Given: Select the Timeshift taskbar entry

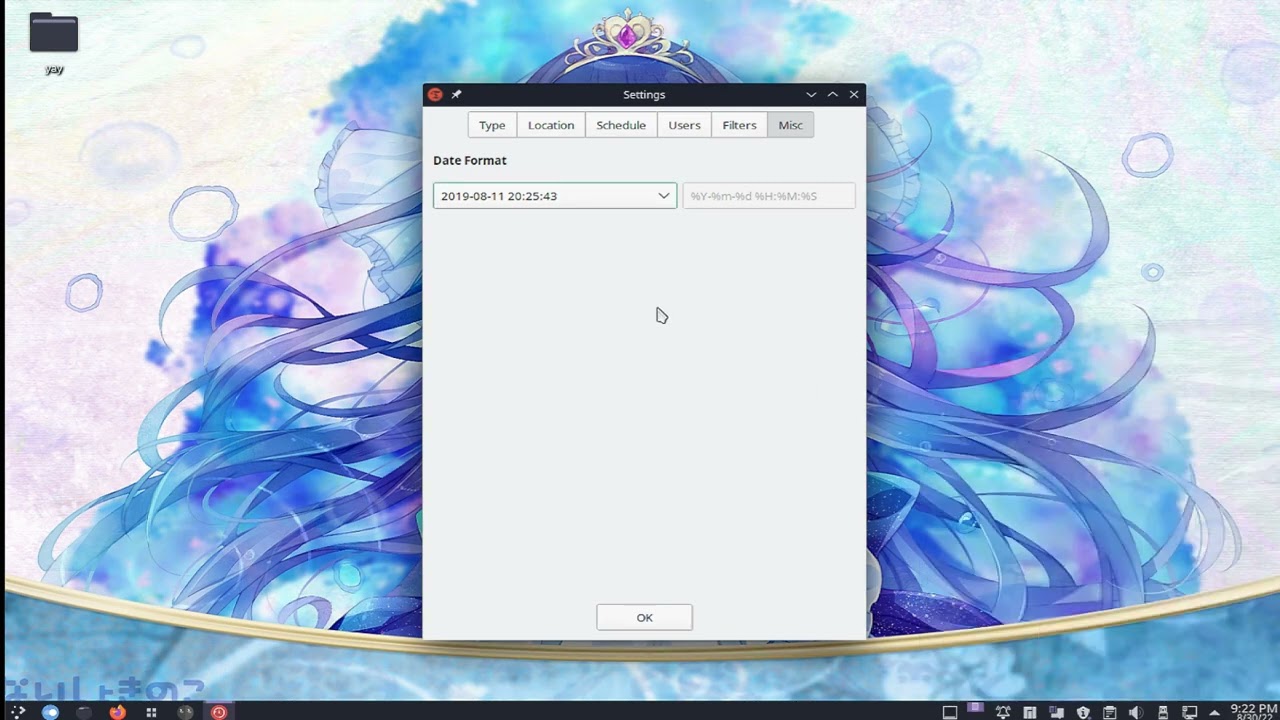Looking at the screenshot, I should pyautogui.click(x=219, y=712).
